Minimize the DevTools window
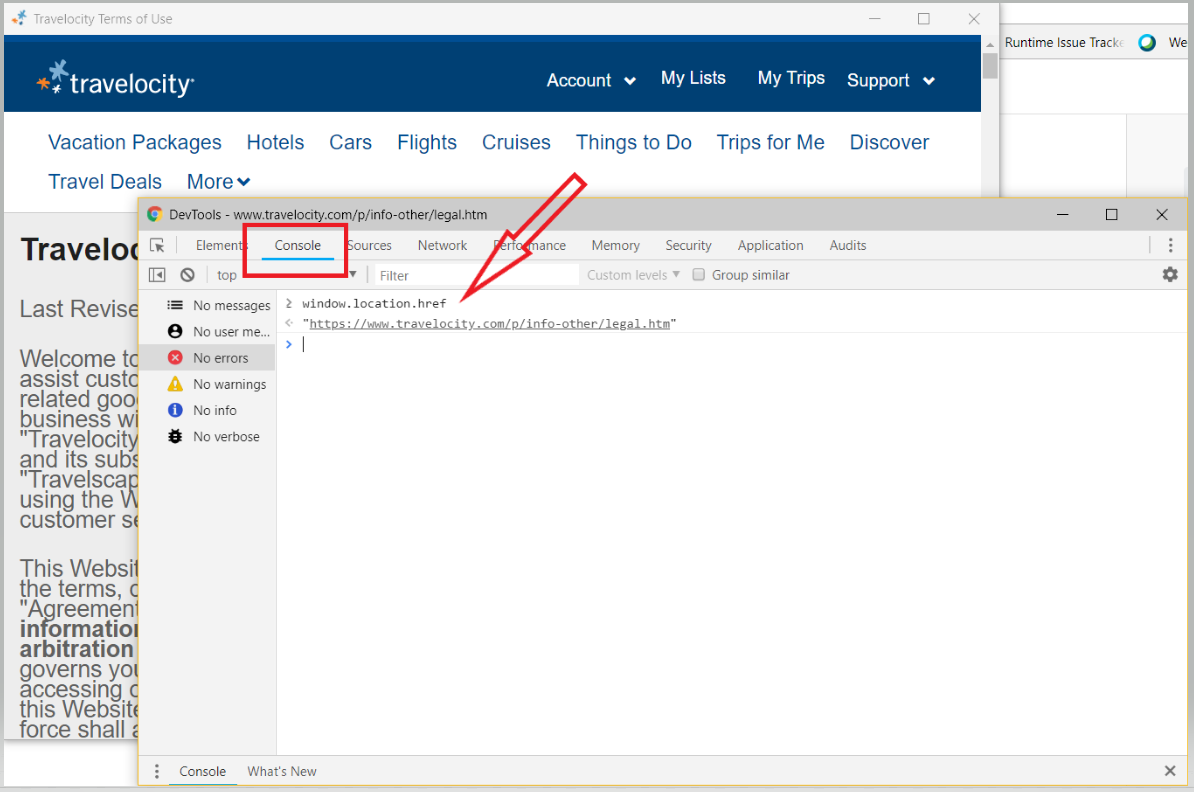Image resolution: width=1194 pixels, height=792 pixels. point(1063,215)
